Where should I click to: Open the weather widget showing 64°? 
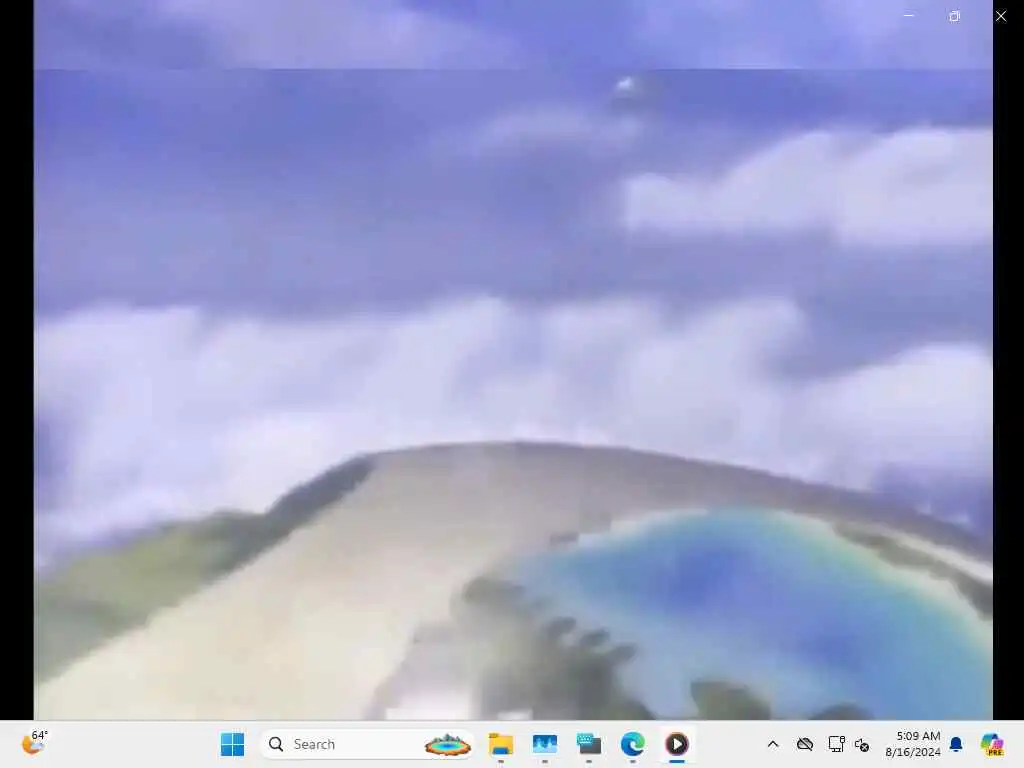(33, 743)
